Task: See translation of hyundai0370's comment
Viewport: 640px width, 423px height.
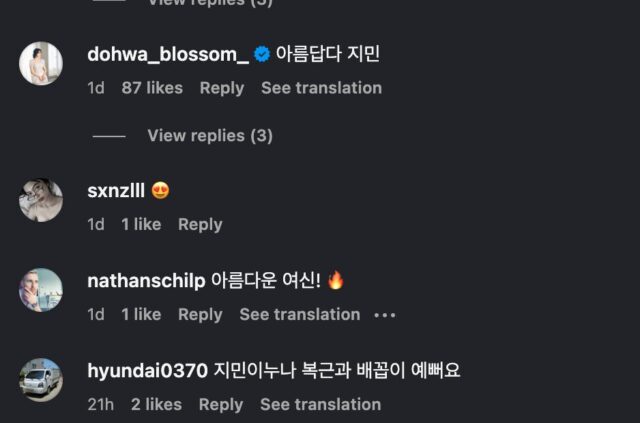Action: (x=320, y=404)
